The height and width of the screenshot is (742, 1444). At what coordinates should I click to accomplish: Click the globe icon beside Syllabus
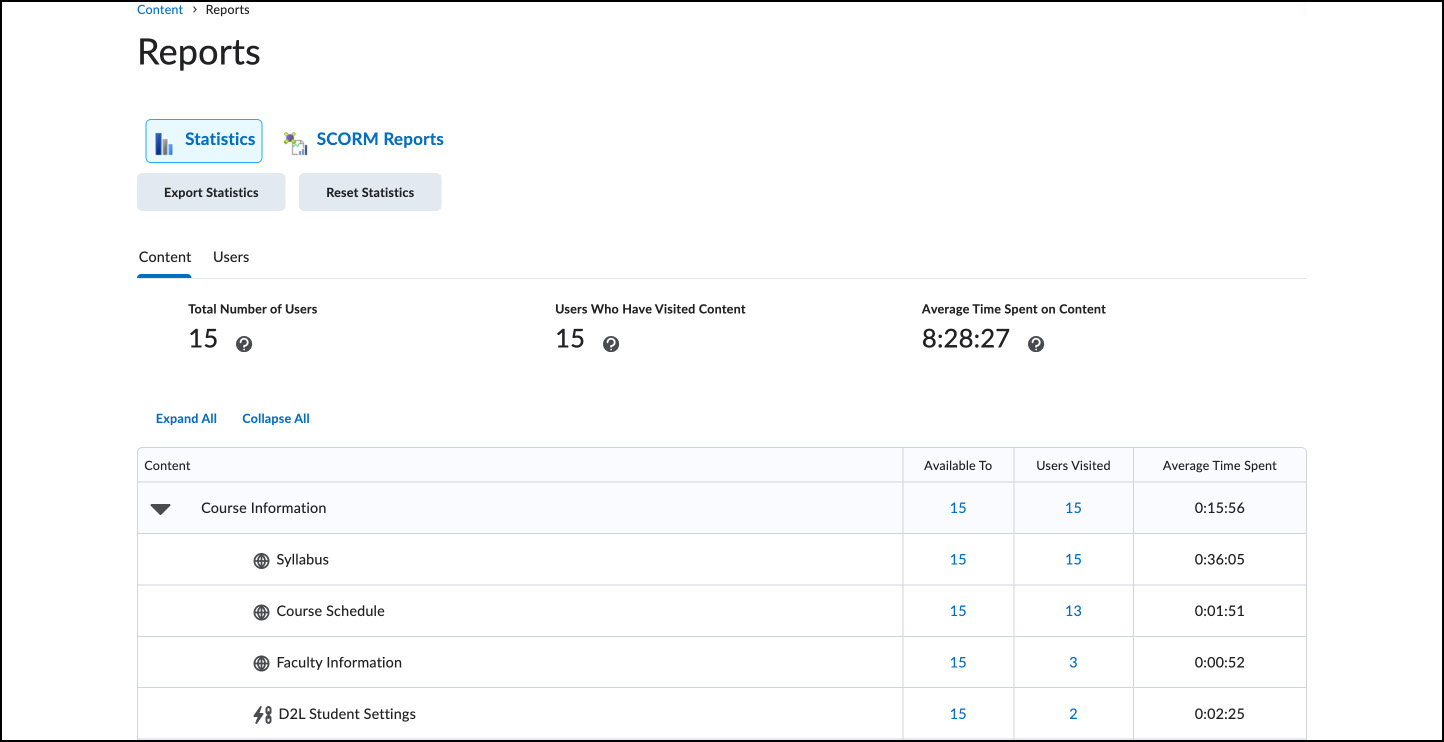click(261, 561)
